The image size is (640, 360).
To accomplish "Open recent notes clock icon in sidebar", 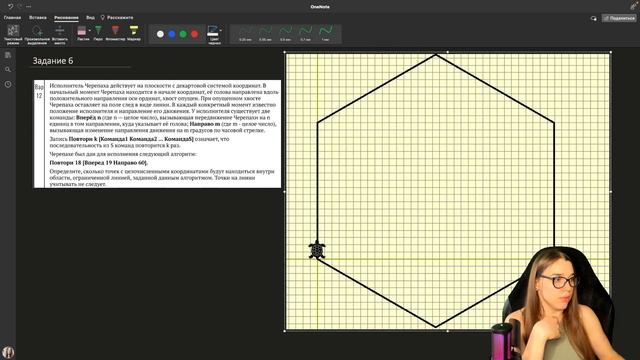I will pos(8,84).
